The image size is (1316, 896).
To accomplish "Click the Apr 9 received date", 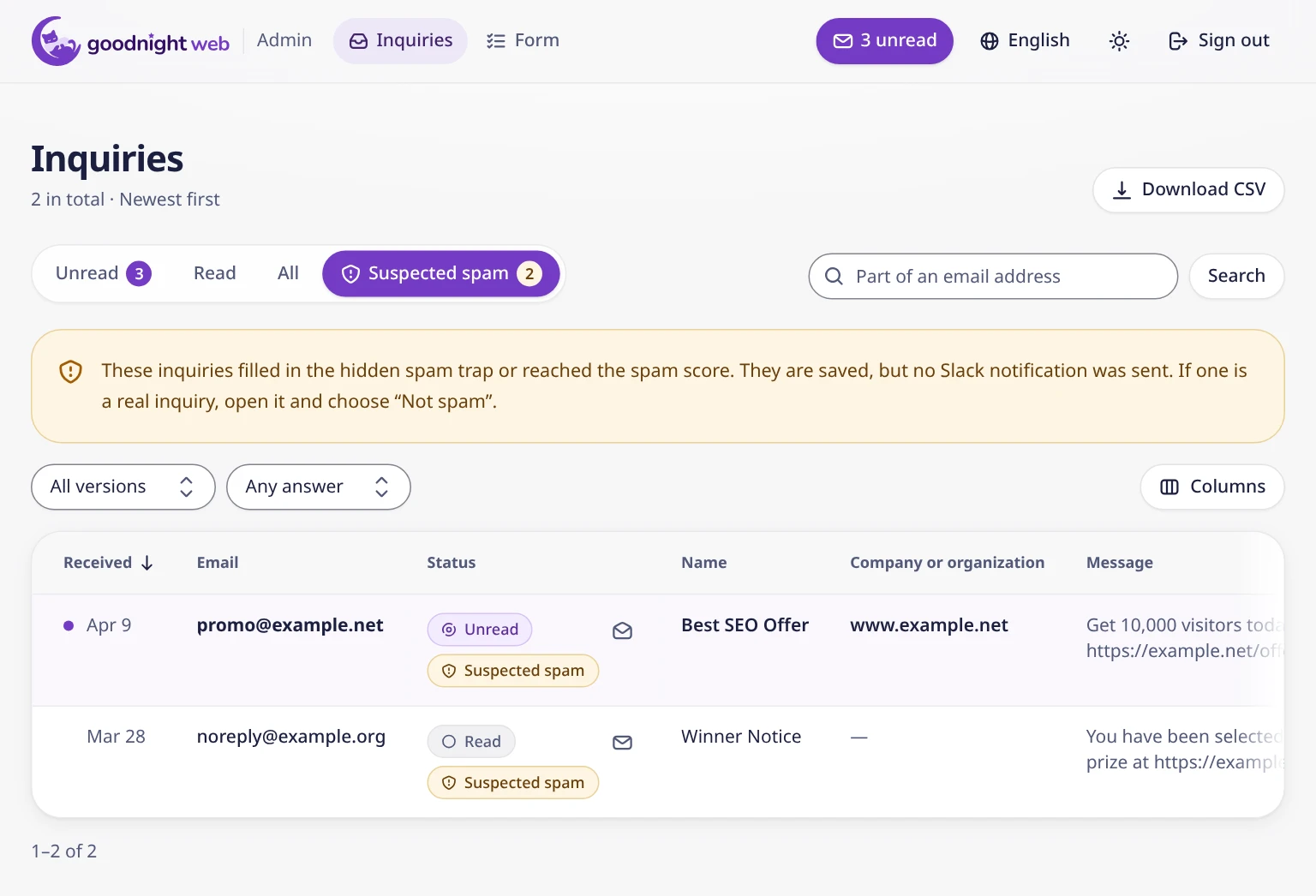I will click(x=109, y=625).
